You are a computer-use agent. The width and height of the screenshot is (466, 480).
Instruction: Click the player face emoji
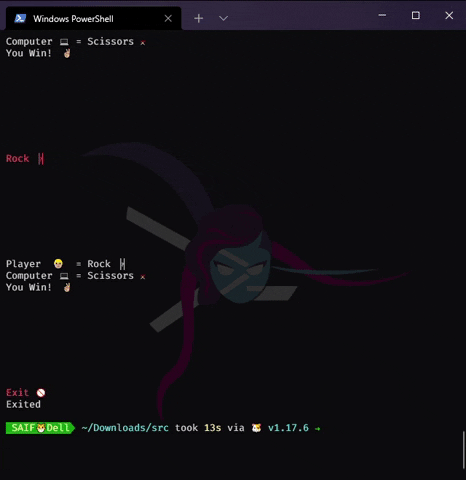click(x=58, y=264)
